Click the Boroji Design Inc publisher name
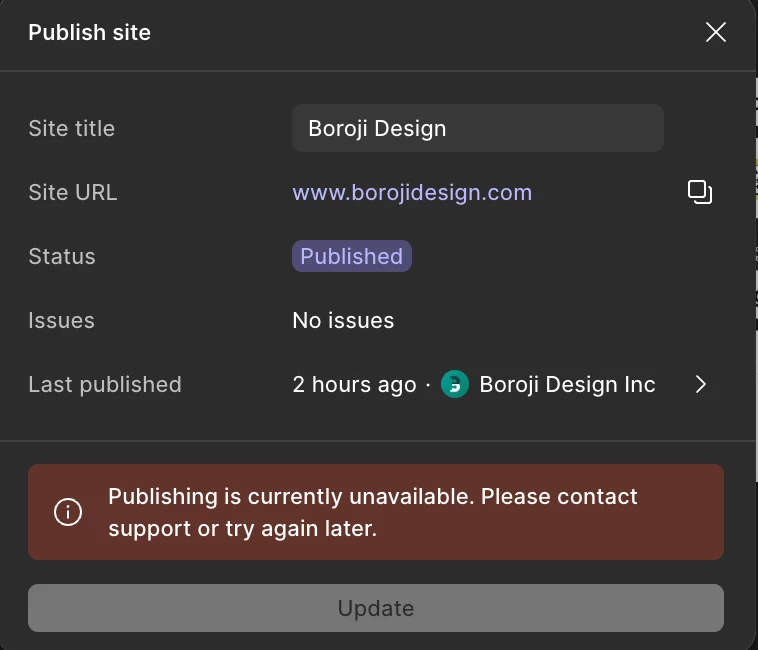Screen dimensions: 758x650 [567, 385]
